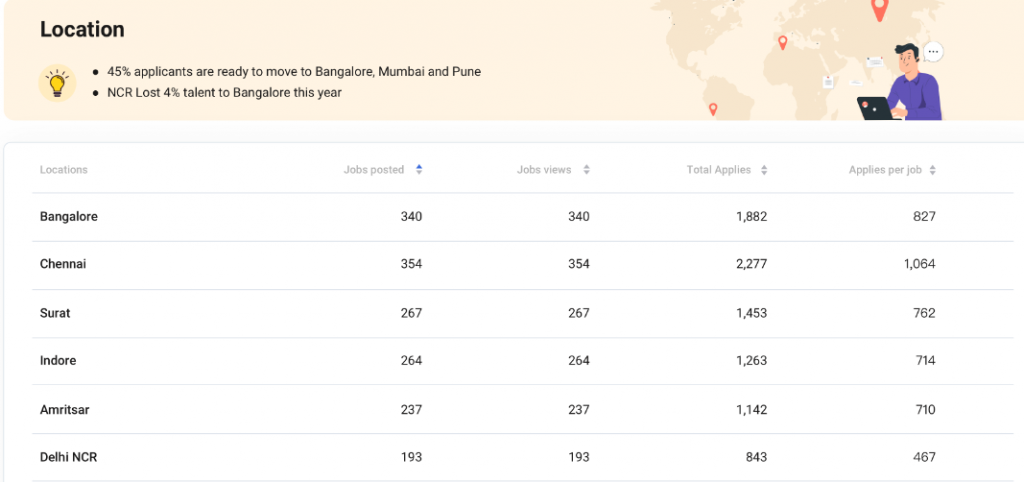Toggle Total Applies sort icon

pos(764,170)
